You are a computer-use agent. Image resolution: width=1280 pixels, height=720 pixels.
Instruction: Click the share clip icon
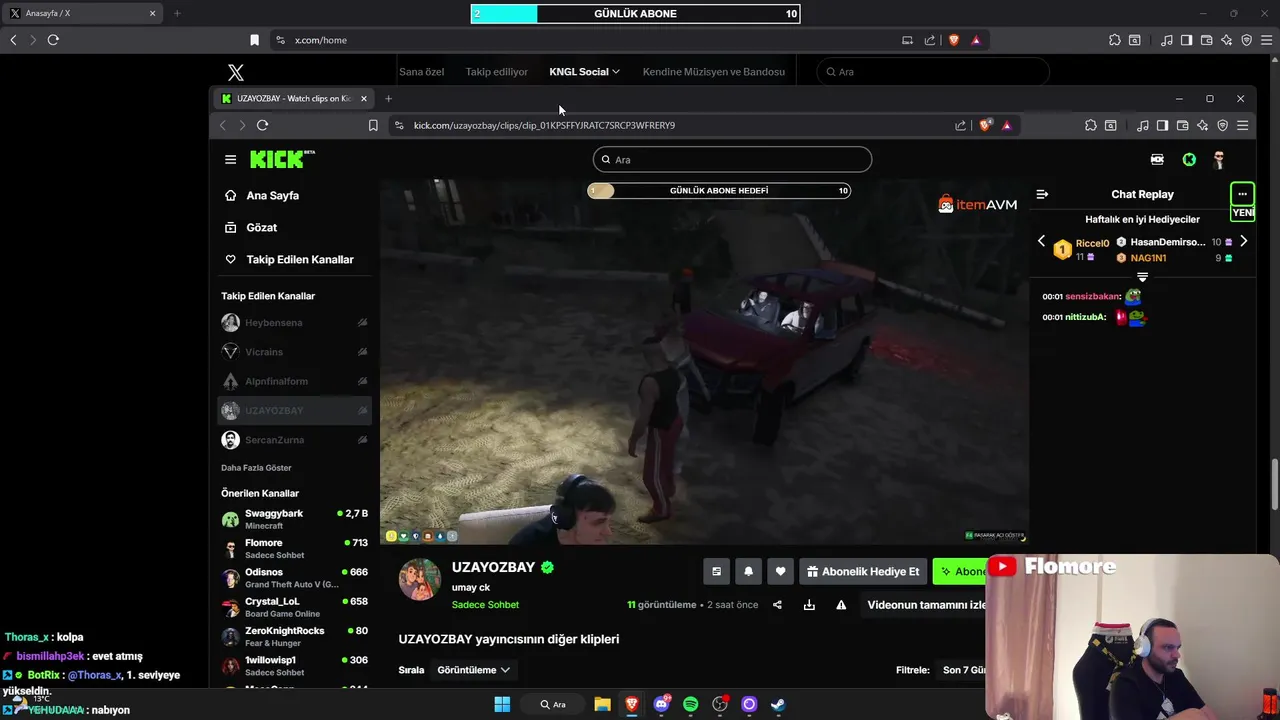click(777, 605)
